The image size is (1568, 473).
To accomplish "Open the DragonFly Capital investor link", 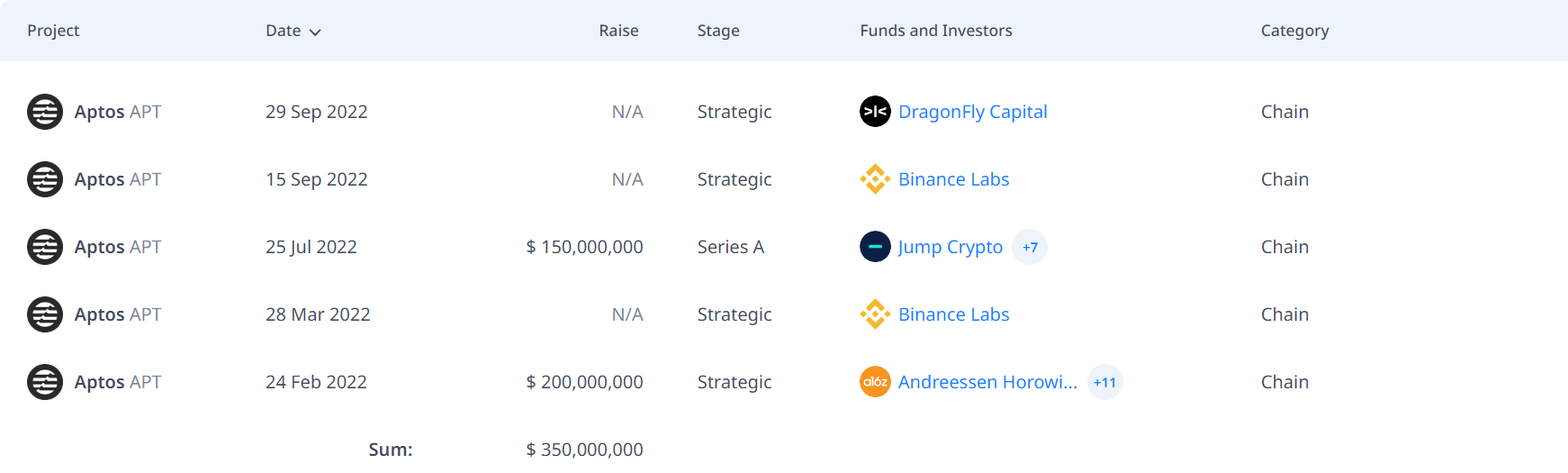I will (972, 112).
